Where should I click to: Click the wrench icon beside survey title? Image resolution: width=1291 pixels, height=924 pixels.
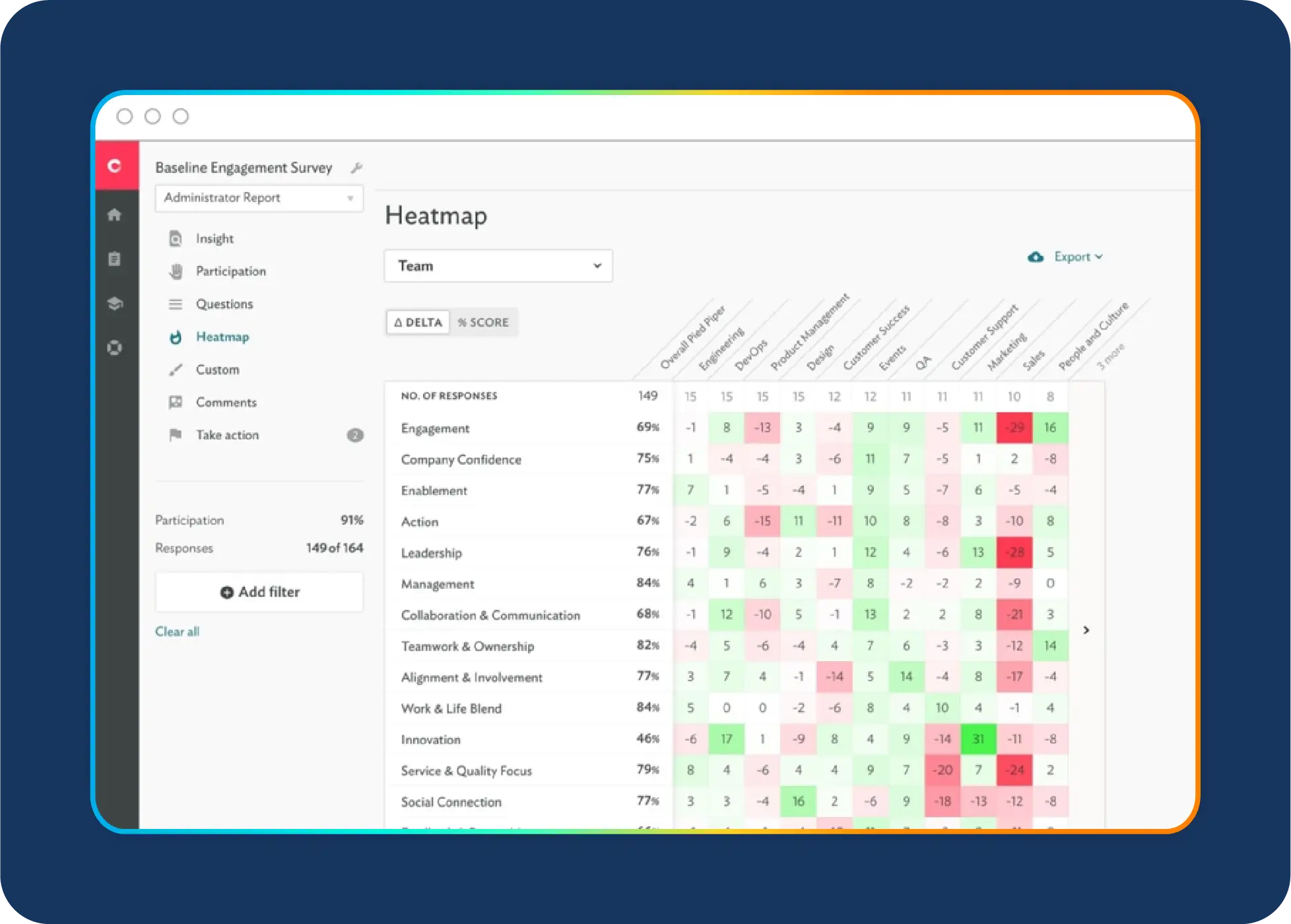pos(356,168)
